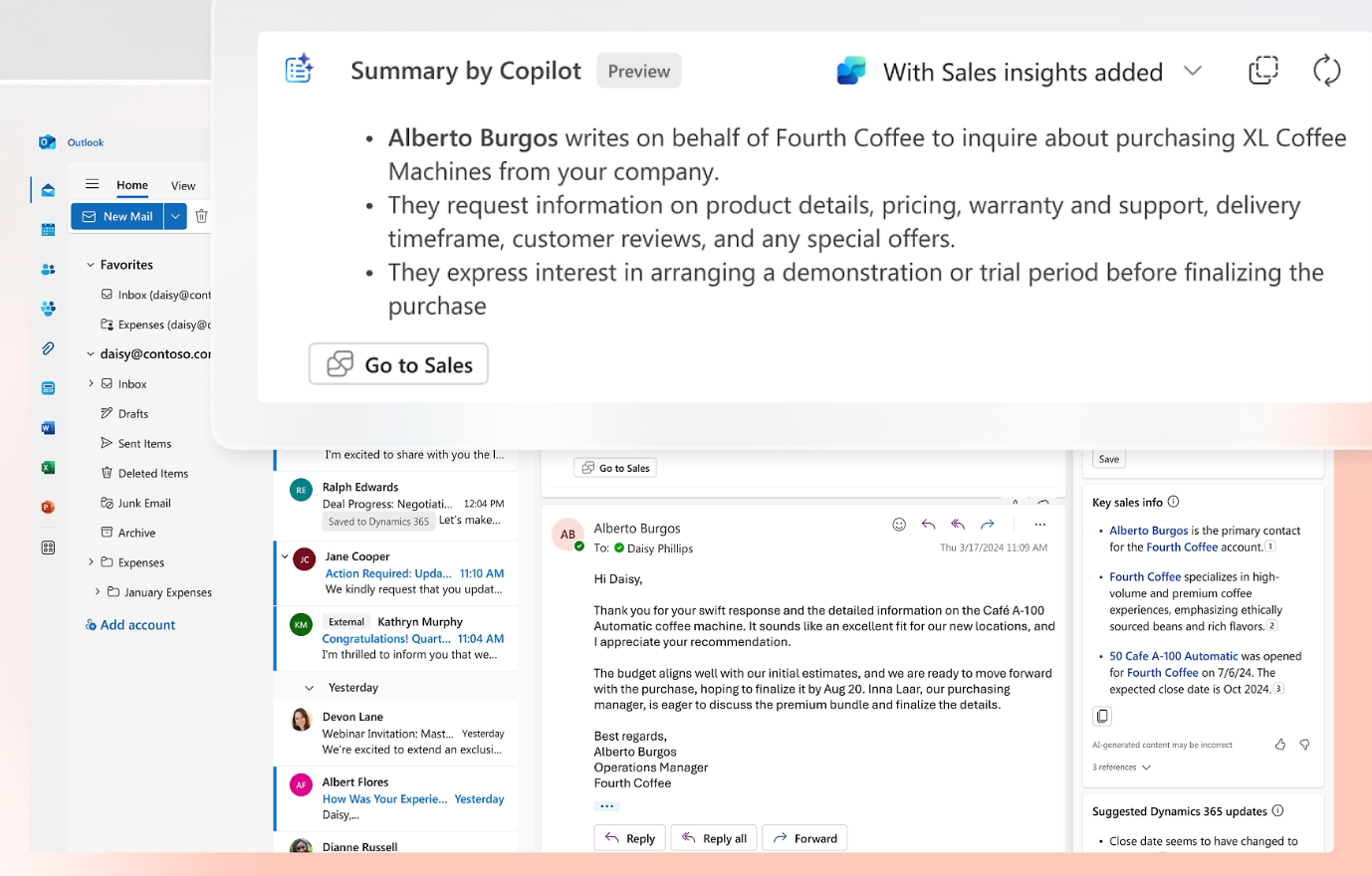Switch to the View tab
The height and width of the screenshot is (876, 1372).
[x=183, y=185]
